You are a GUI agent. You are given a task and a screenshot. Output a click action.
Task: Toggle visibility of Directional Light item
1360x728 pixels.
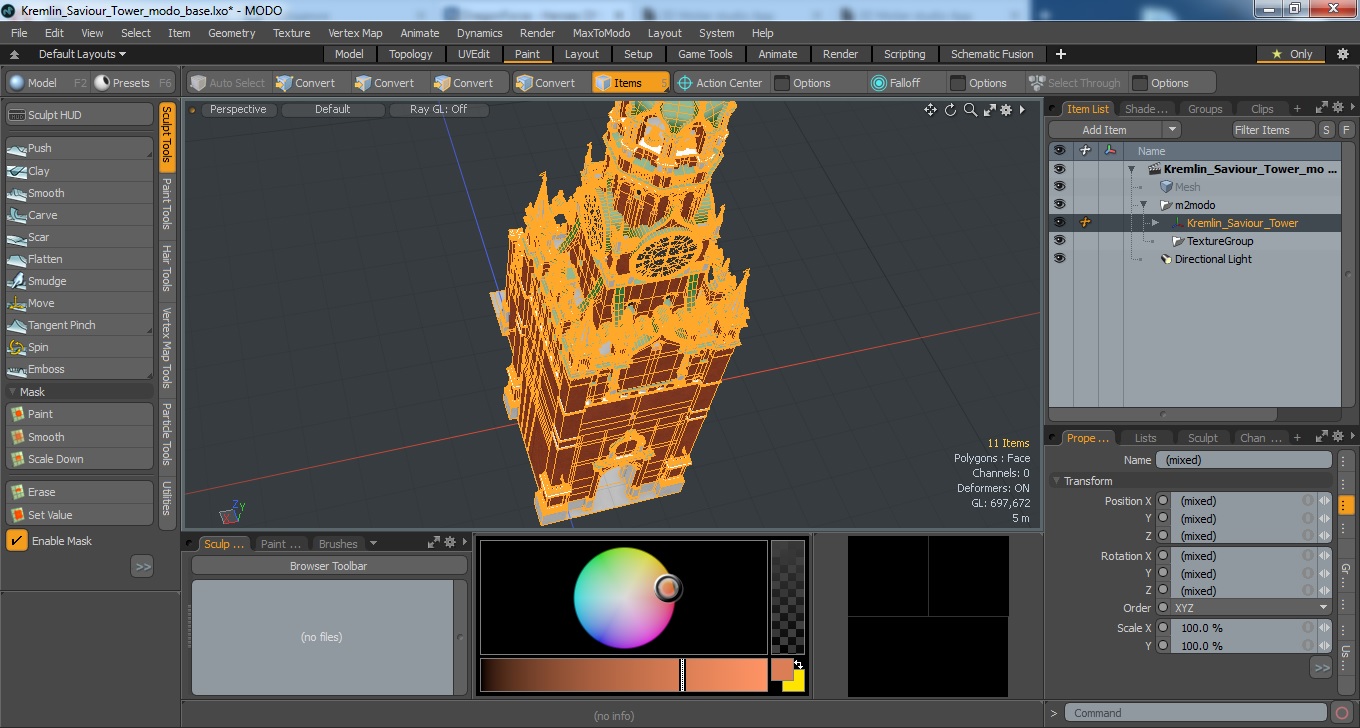tap(1059, 259)
